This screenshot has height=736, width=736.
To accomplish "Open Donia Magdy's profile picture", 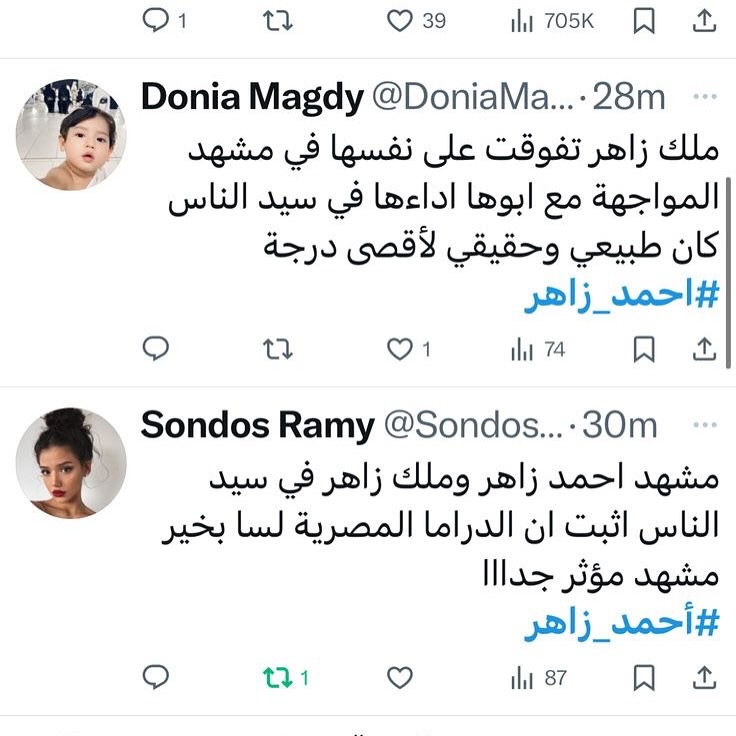I will pos(71,135).
